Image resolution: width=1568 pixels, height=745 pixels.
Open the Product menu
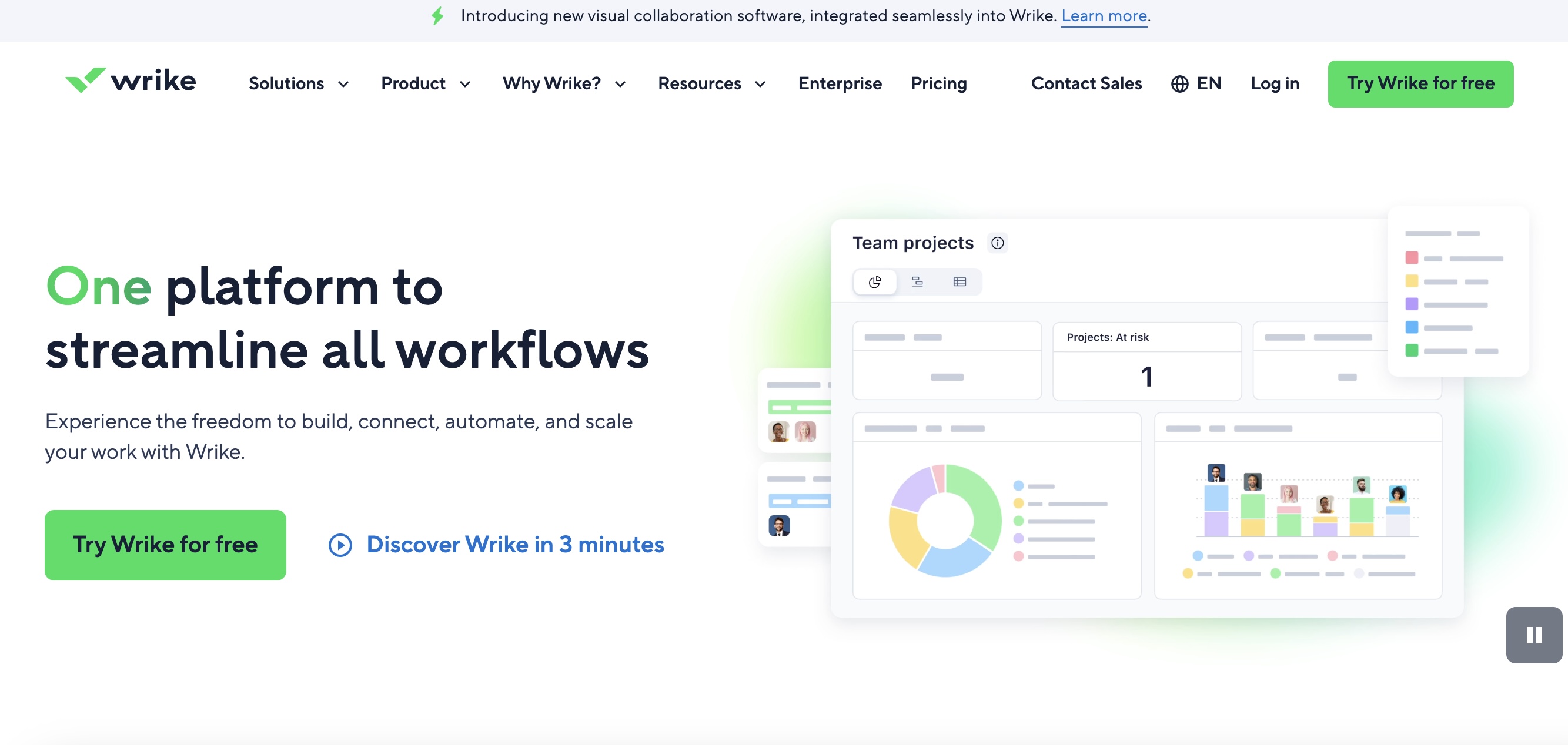coord(426,83)
